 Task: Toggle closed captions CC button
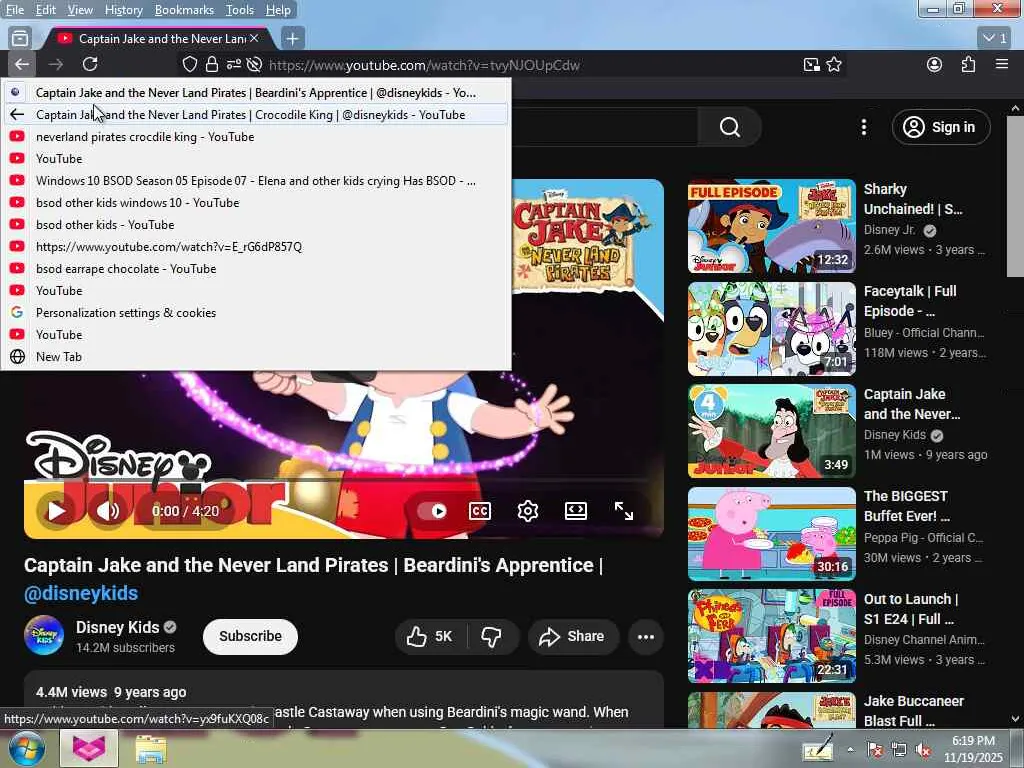(480, 511)
